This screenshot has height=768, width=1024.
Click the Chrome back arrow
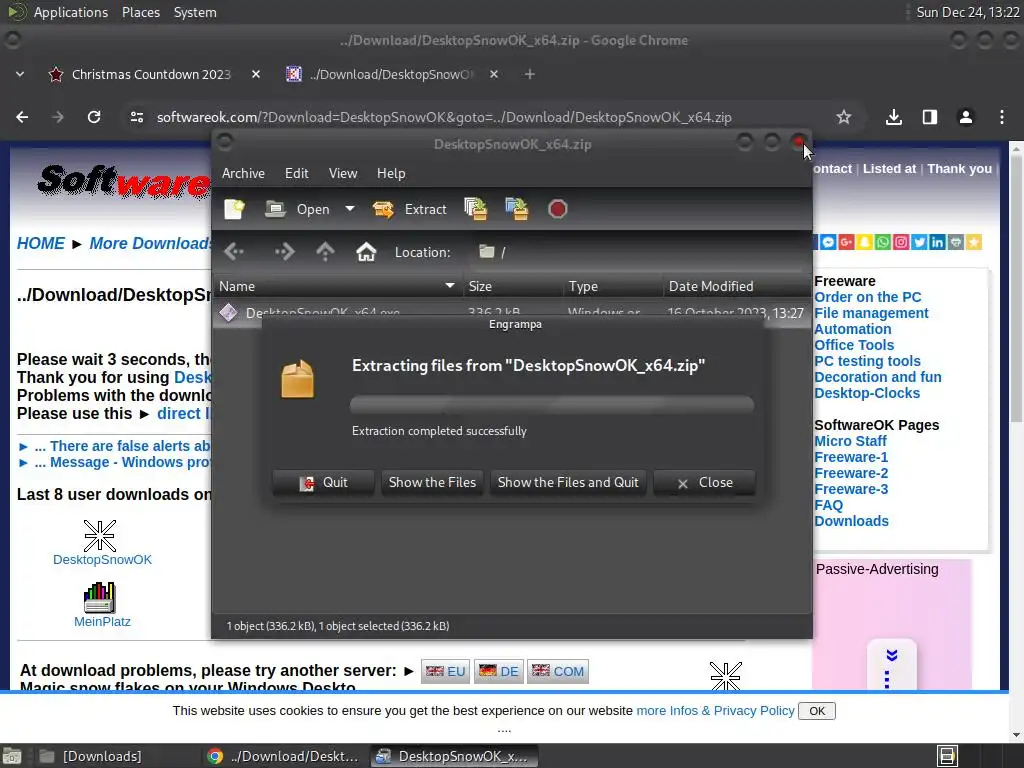[x=22, y=118]
